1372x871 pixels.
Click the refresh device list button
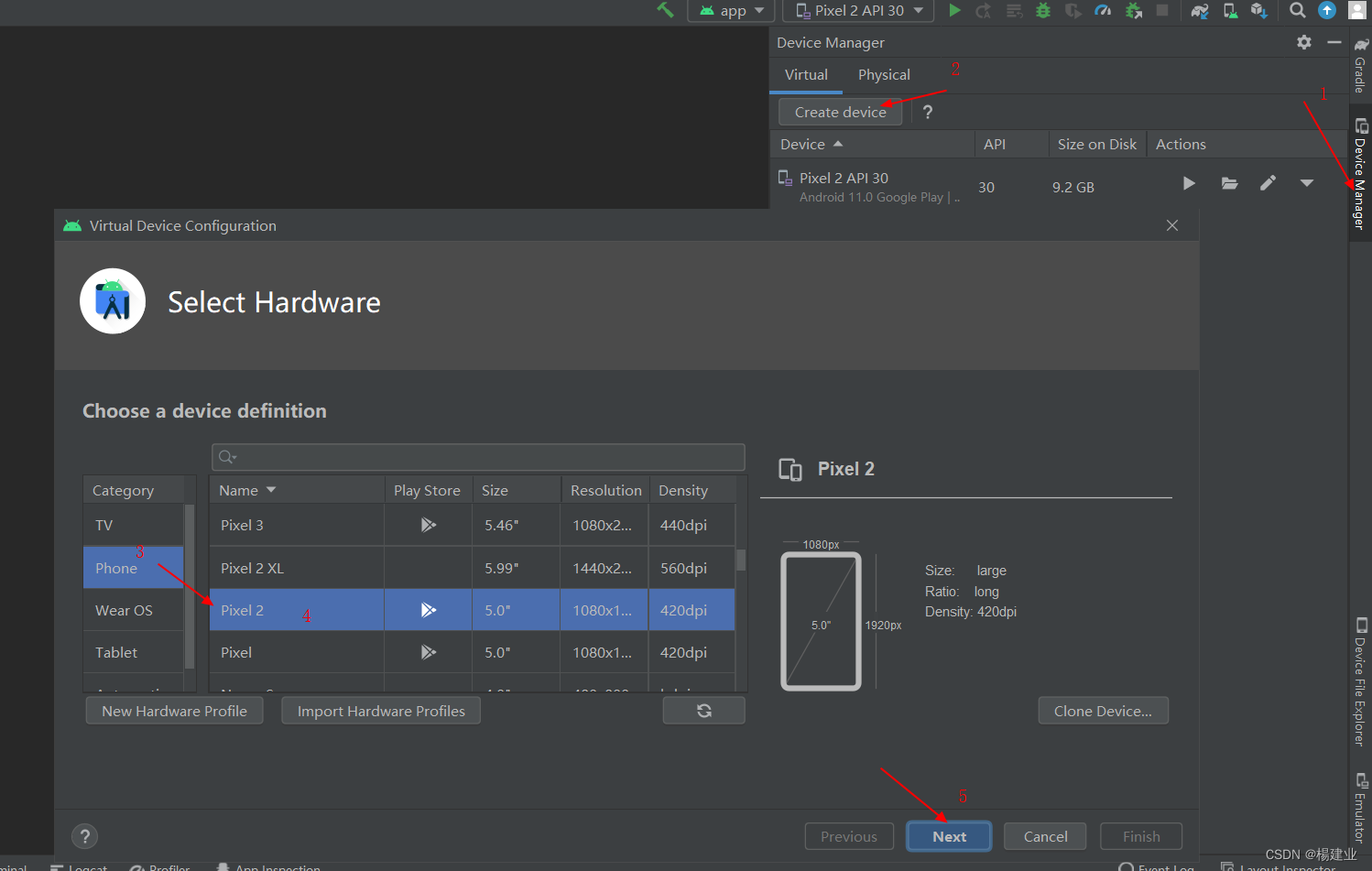pyautogui.click(x=703, y=711)
